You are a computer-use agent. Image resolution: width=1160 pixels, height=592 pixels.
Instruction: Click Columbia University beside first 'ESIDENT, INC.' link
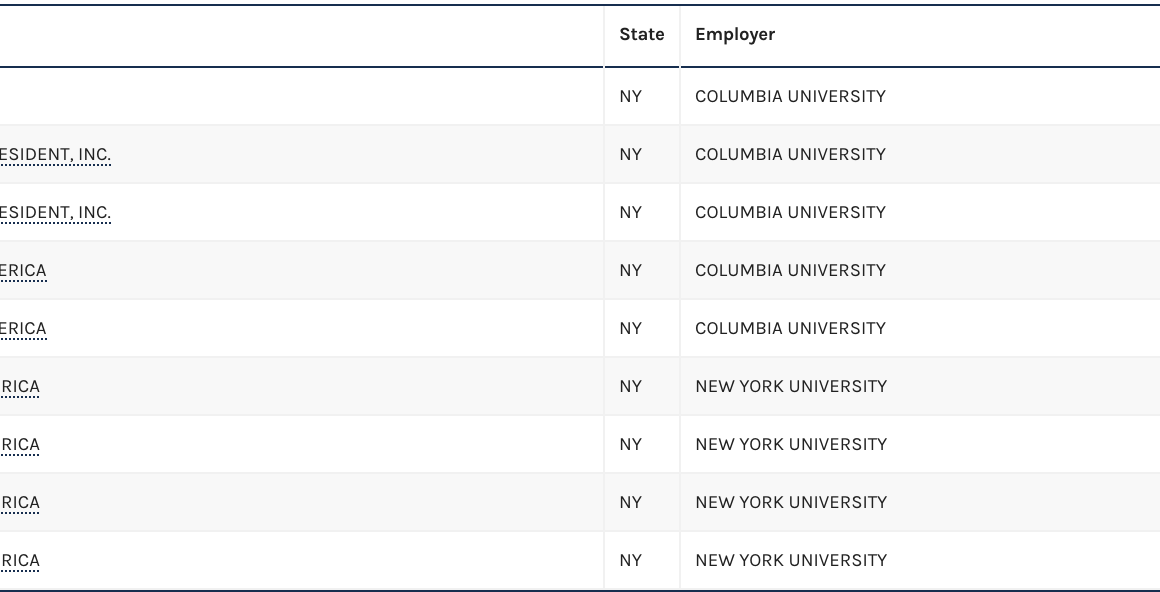coord(790,154)
